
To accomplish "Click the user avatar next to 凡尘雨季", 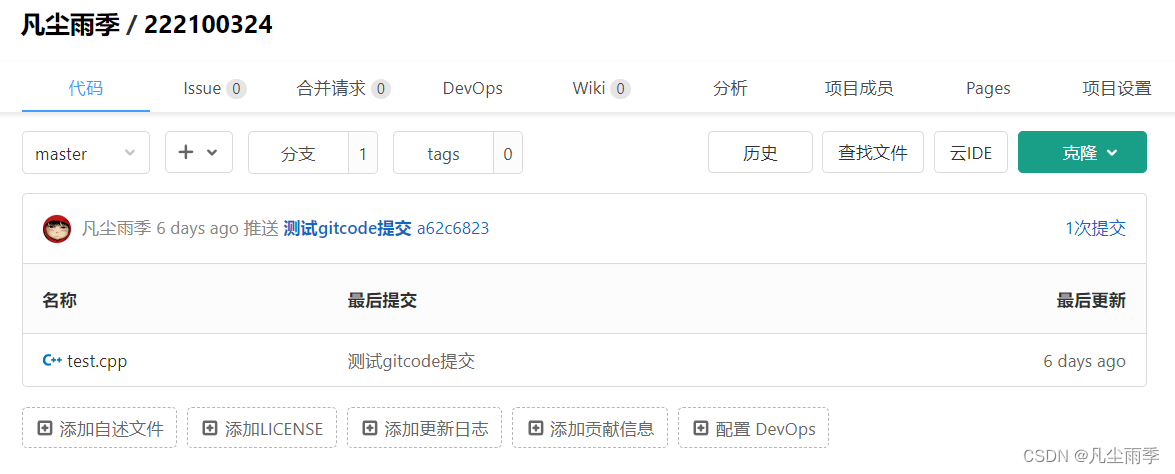I will 57,228.
